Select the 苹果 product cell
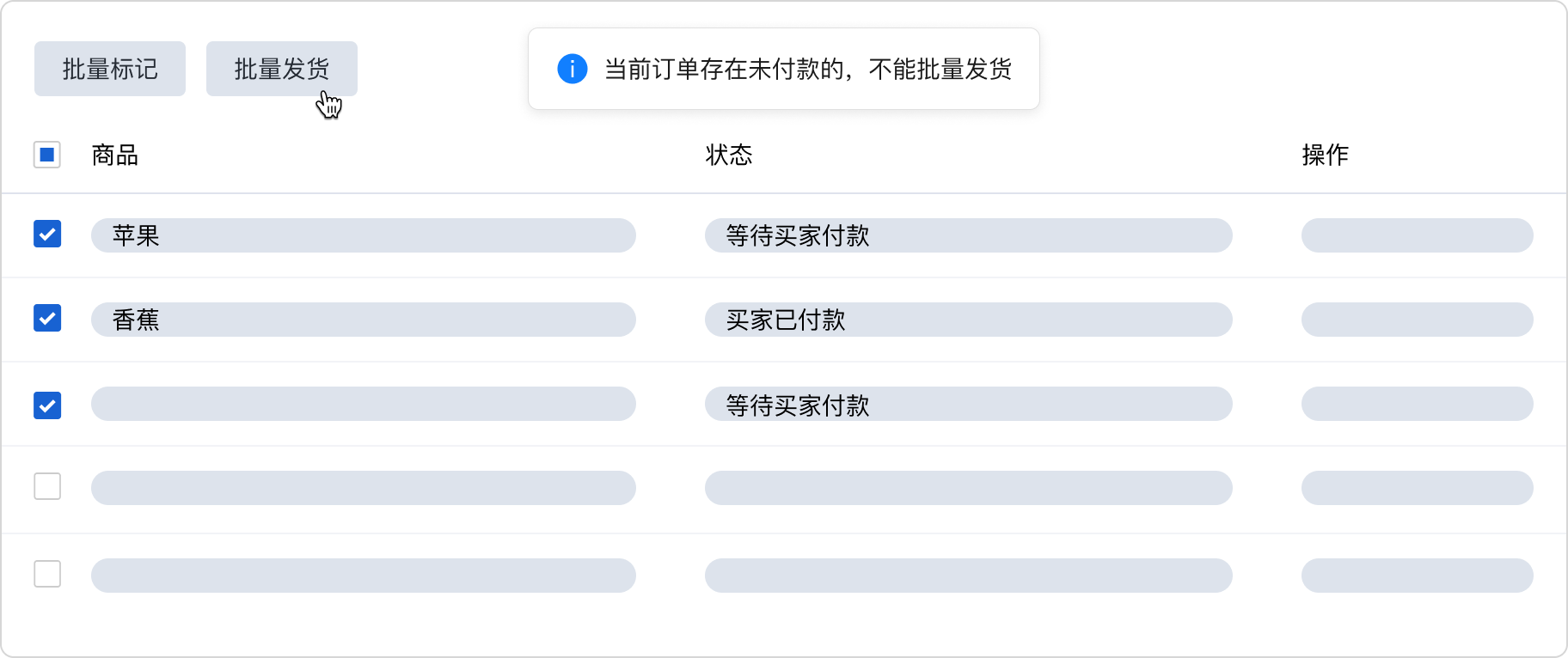The width and height of the screenshot is (1568, 658). [x=363, y=235]
